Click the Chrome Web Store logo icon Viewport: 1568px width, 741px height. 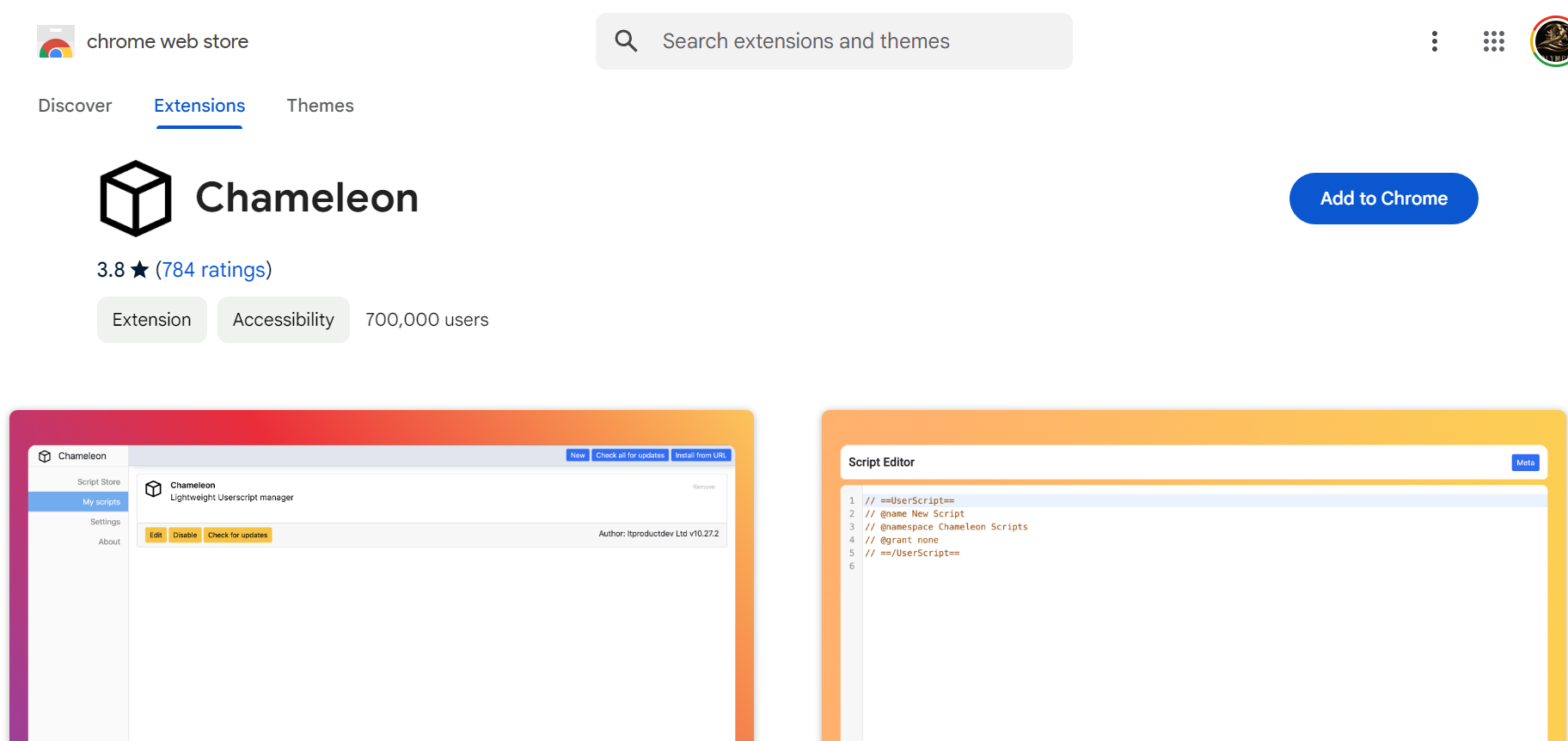click(56, 41)
